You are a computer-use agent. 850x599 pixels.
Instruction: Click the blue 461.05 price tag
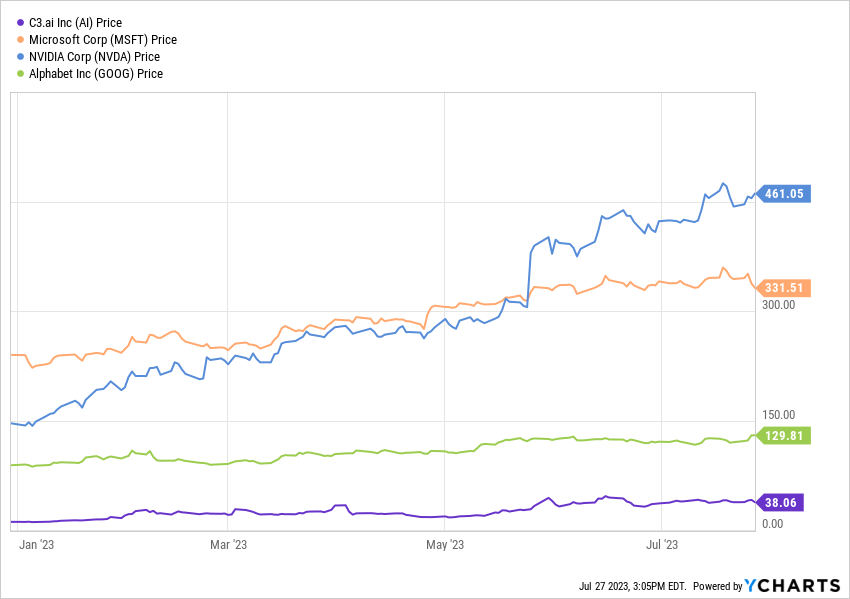click(x=784, y=194)
